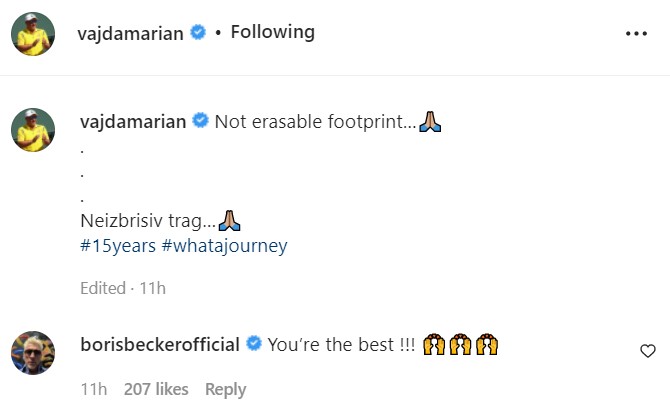
Task: Click the comment's 11h timestamp
Action: (91, 389)
